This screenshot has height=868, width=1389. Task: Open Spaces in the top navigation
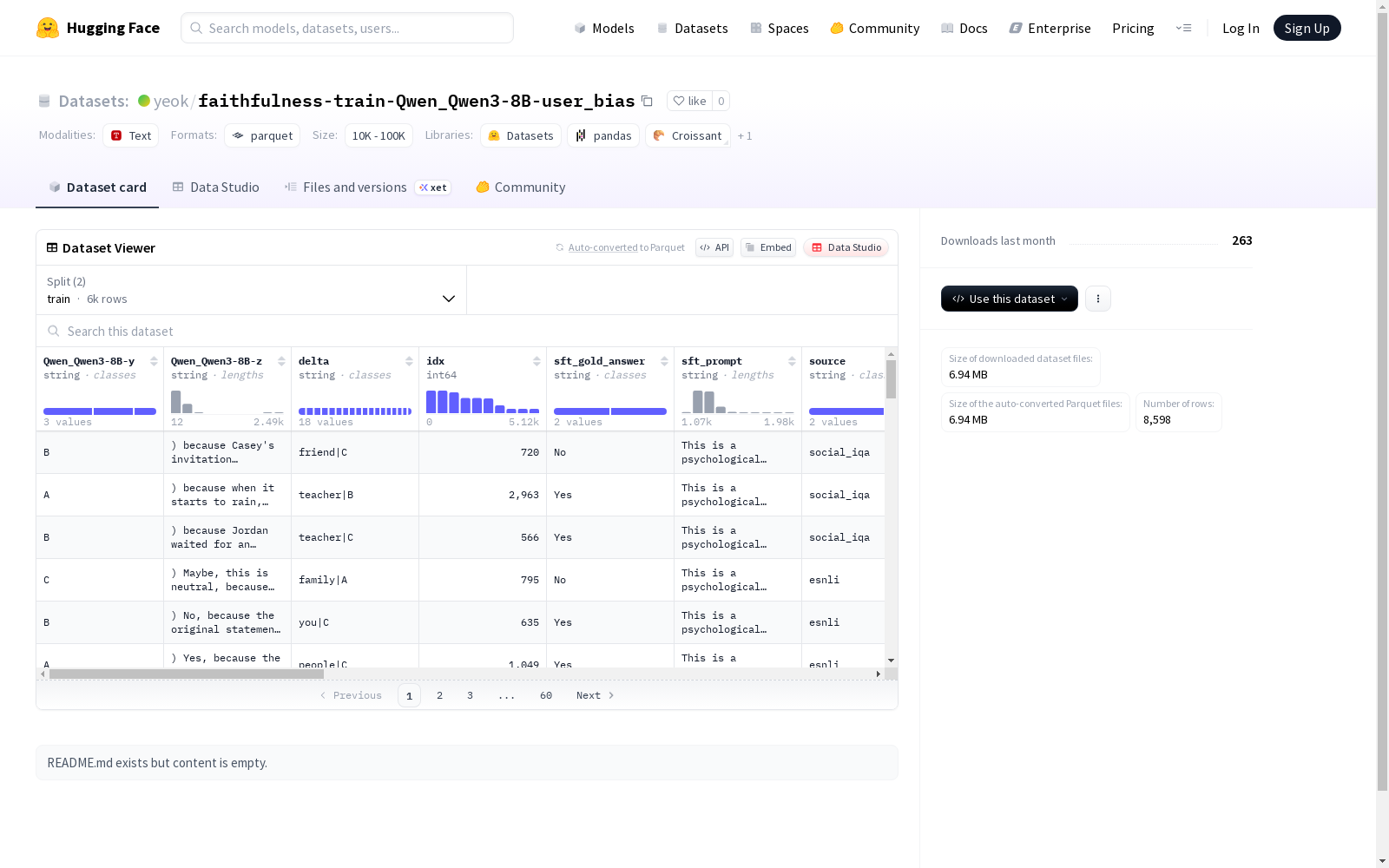780,28
